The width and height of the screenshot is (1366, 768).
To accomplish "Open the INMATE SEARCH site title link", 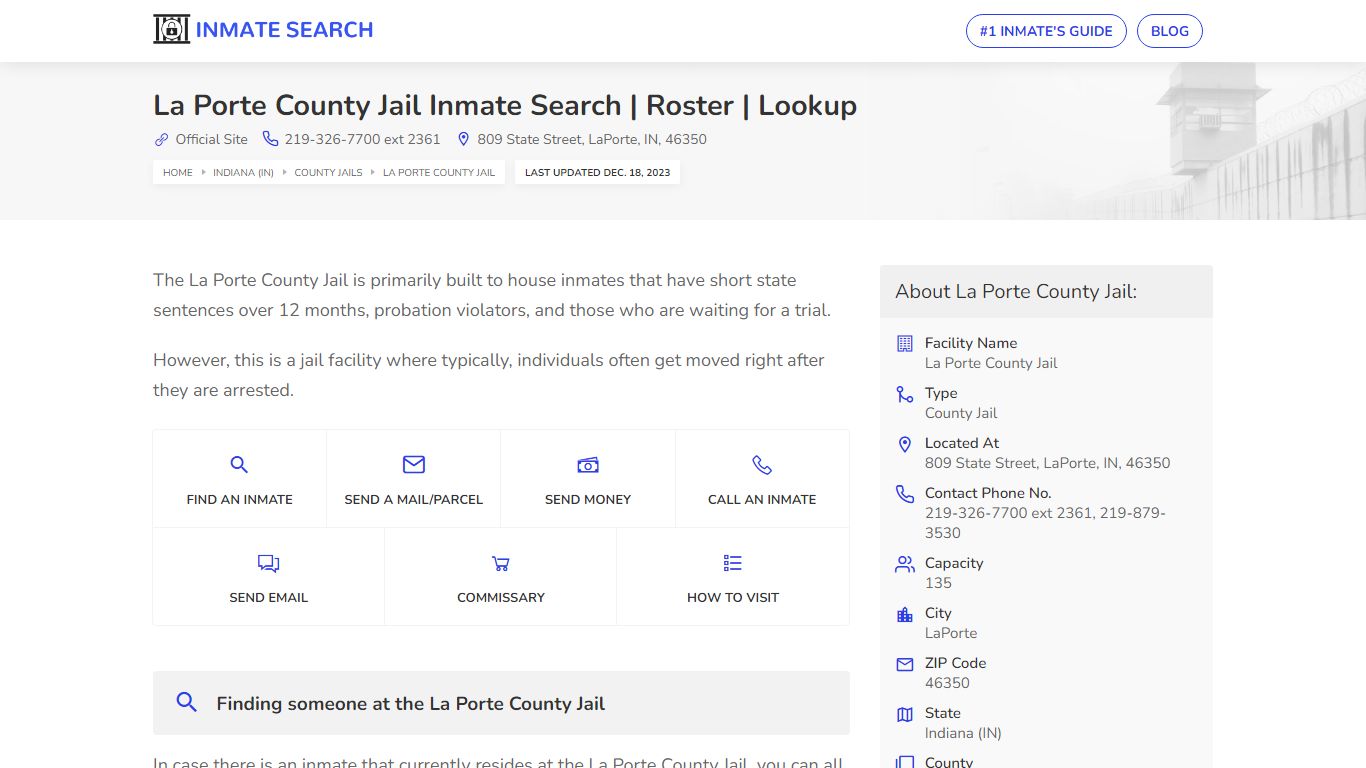I will coord(284,30).
